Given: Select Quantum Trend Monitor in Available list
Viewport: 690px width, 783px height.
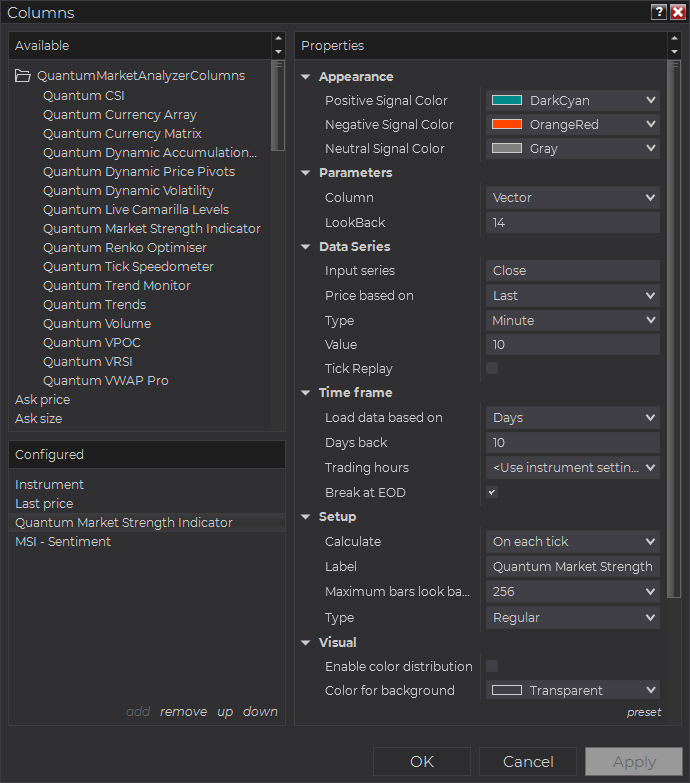Looking at the screenshot, I should [117, 286].
